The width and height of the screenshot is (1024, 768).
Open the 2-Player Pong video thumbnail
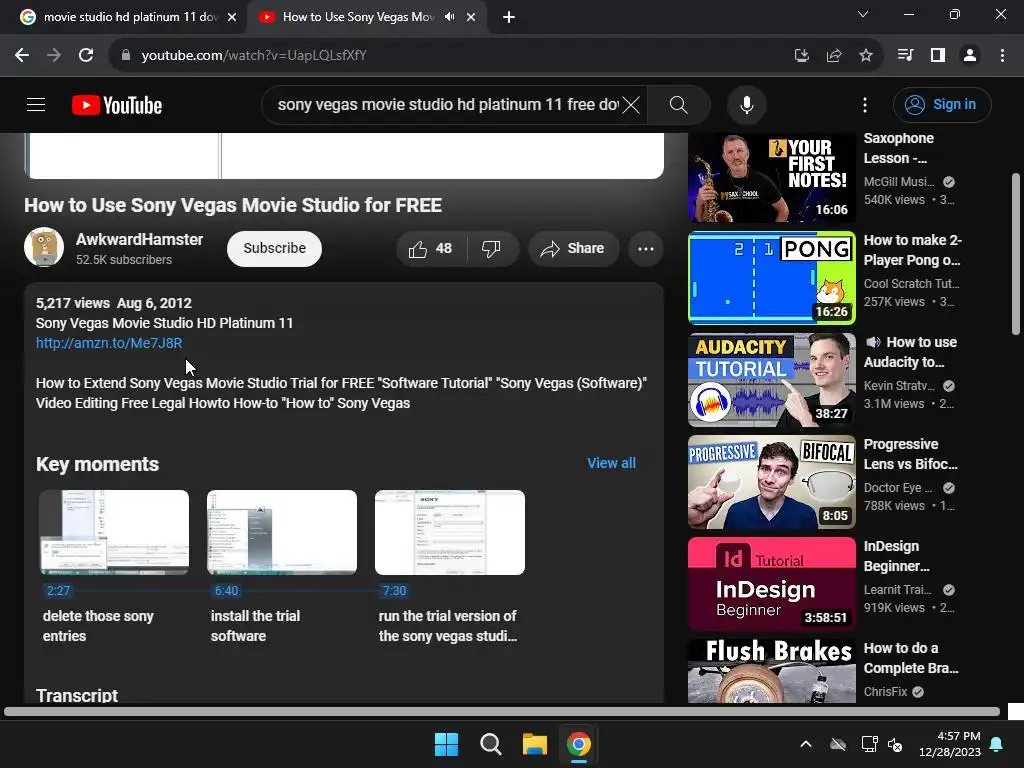(772, 278)
